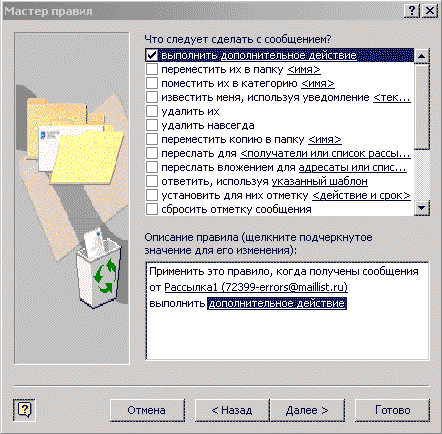Click the Office Assistant help icon
This screenshot has width=442, height=434.
(24, 410)
